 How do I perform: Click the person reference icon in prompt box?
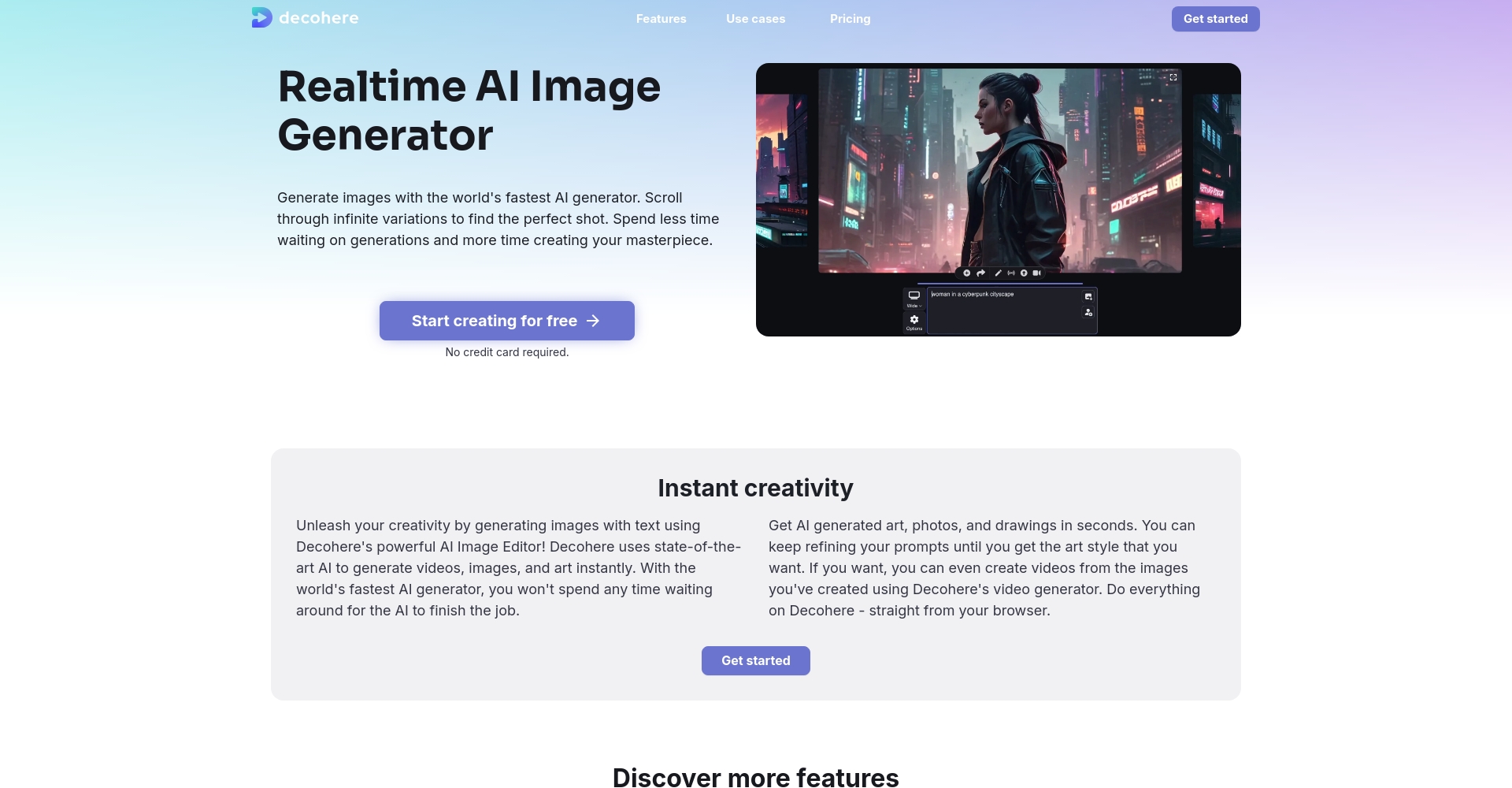click(1088, 313)
